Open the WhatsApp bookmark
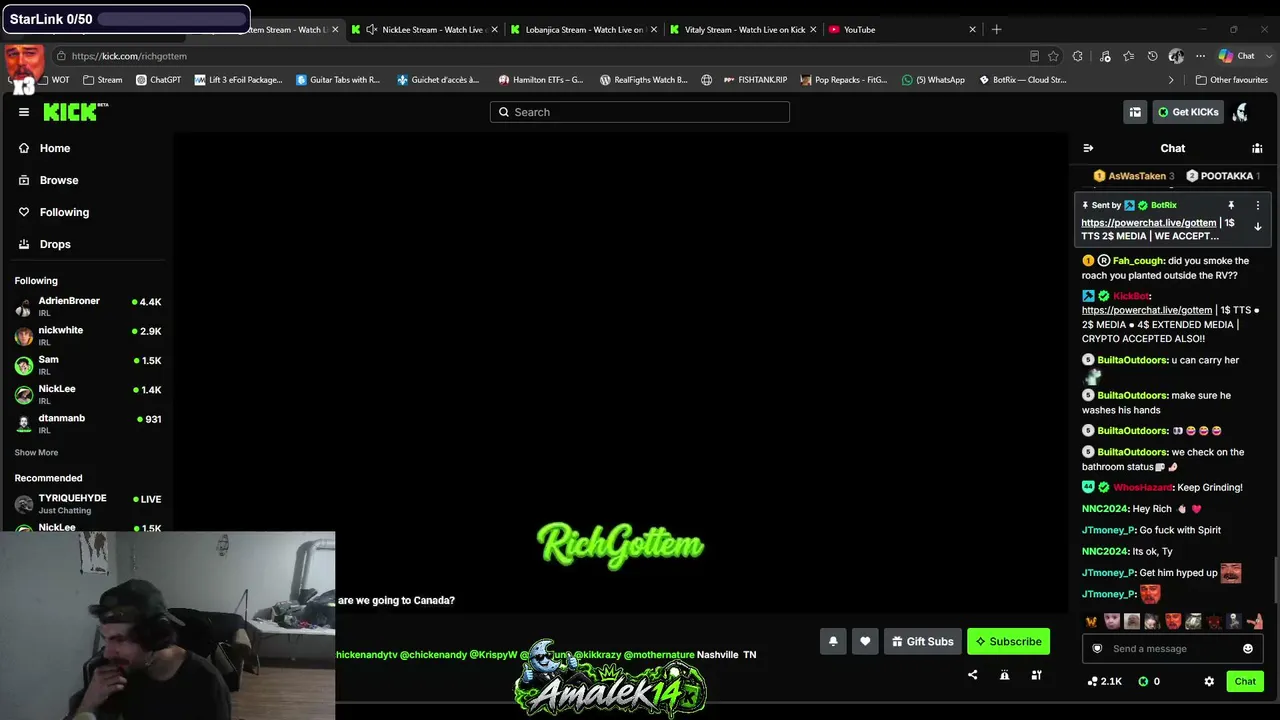1280x720 pixels. pos(933,80)
